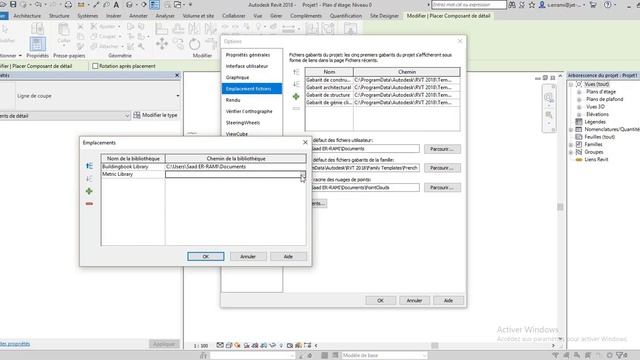640x360 pixels.
Task: Click the detail level icon next to scale 1:100
Action: click(x=220, y=345)
